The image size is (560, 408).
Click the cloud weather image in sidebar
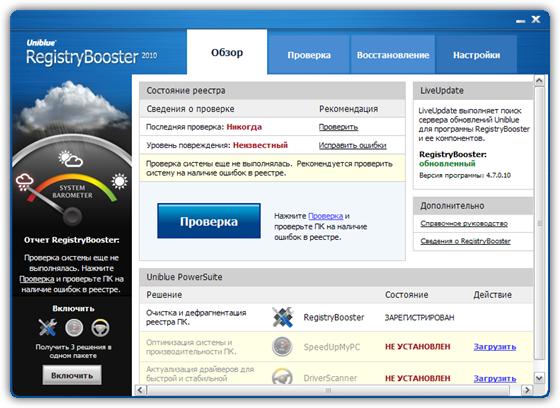[x=71, y=107]
